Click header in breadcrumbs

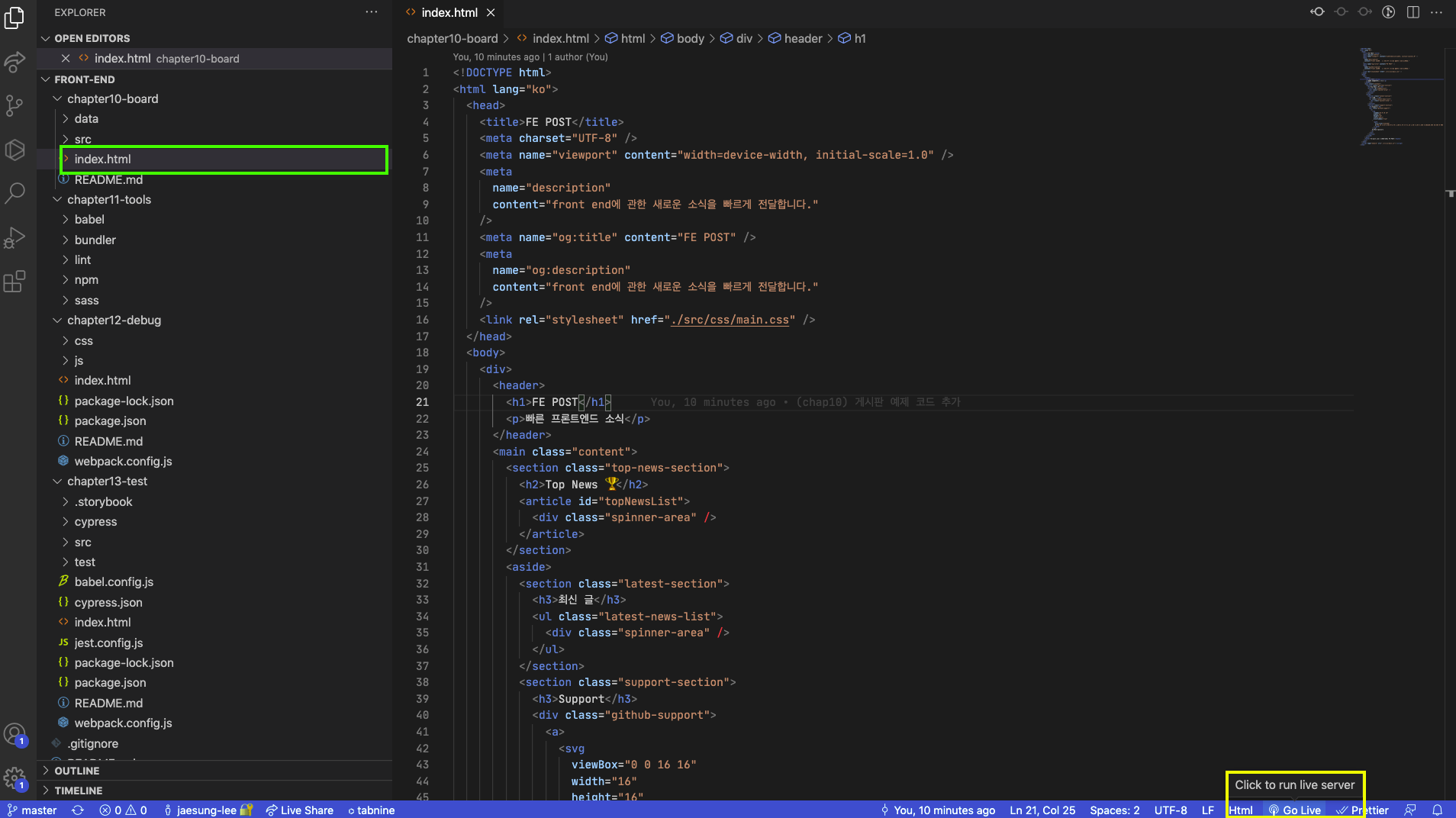click(x=795, y=38)
